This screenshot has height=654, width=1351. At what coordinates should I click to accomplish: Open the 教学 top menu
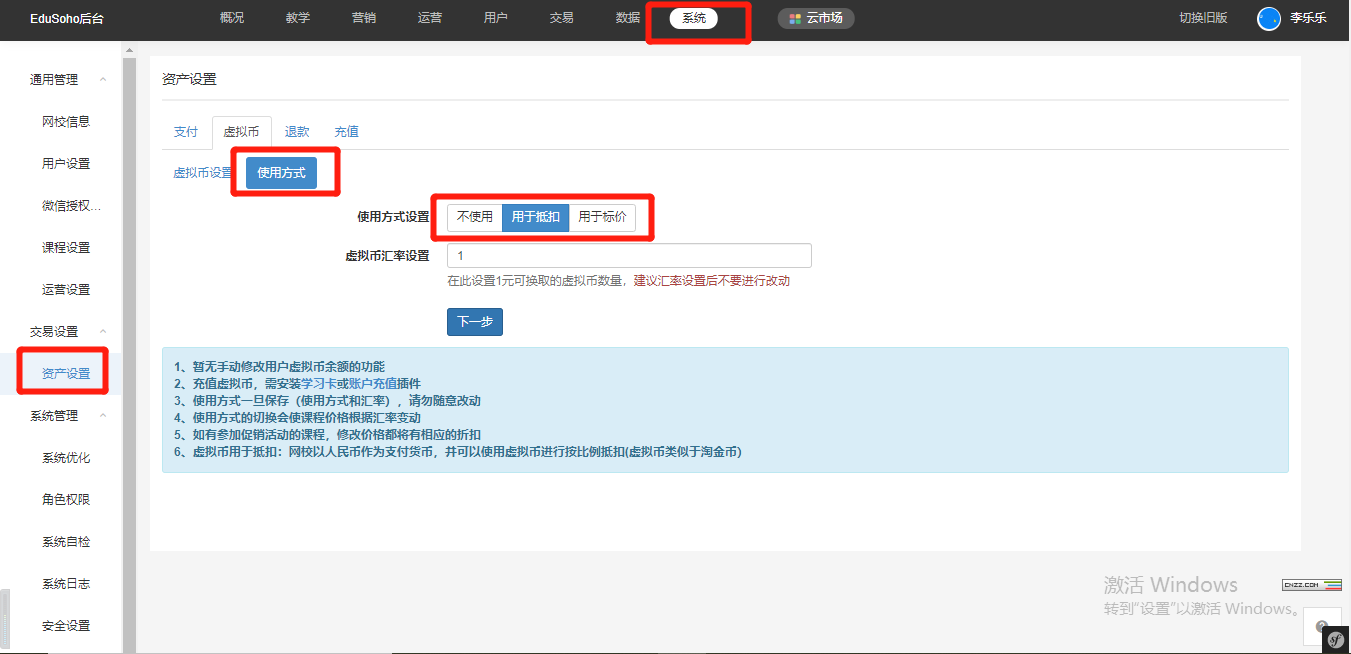tap(298, 18)
